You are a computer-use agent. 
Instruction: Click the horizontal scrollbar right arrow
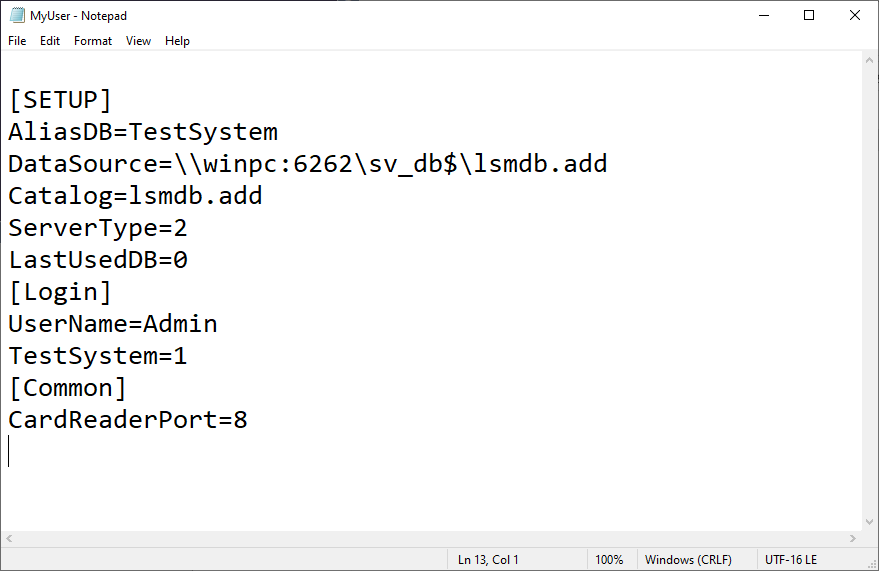[852, 539]
